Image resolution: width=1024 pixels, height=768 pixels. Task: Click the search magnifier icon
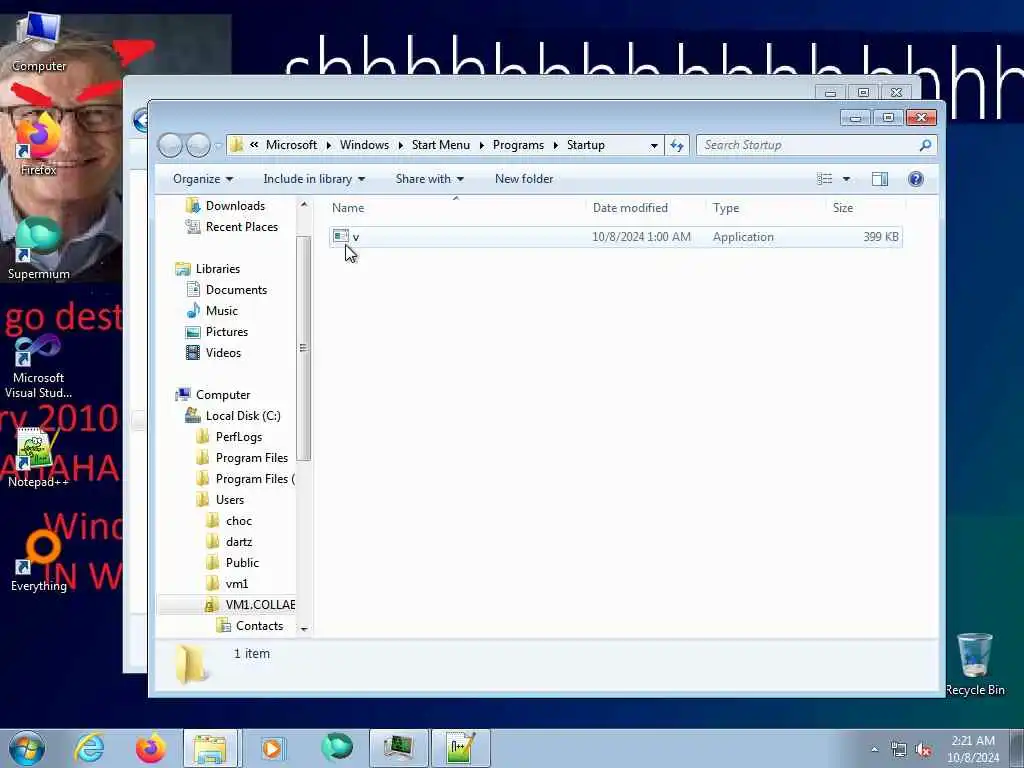925,145
